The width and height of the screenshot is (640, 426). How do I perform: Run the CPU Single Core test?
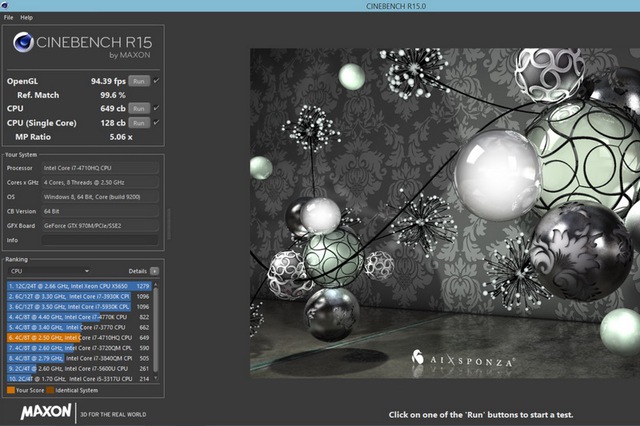point(139,123)
